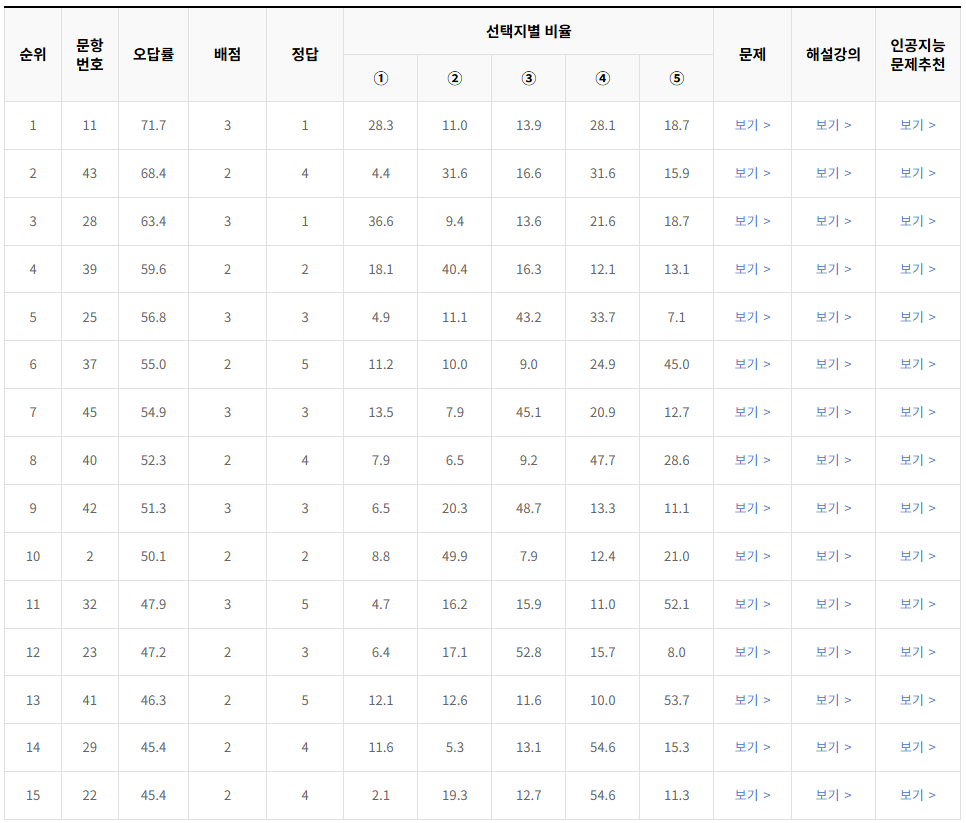Open AI problem recommendation for question 22
This screenshot has width=966, height=823.
click(917, 795)
